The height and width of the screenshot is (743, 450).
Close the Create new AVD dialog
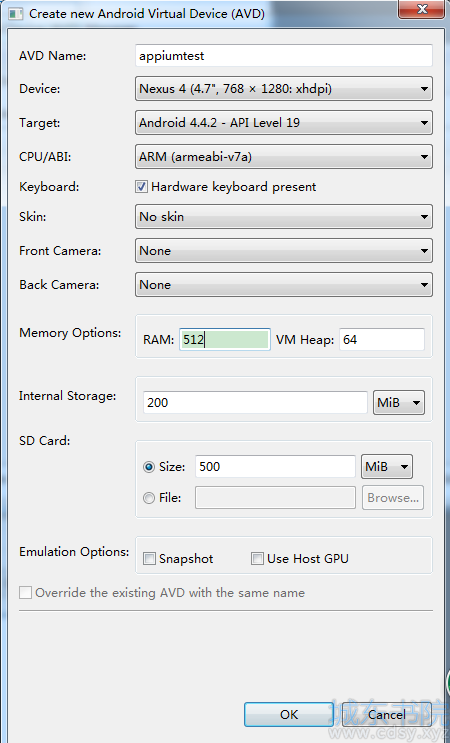click(x=421, y=9)
